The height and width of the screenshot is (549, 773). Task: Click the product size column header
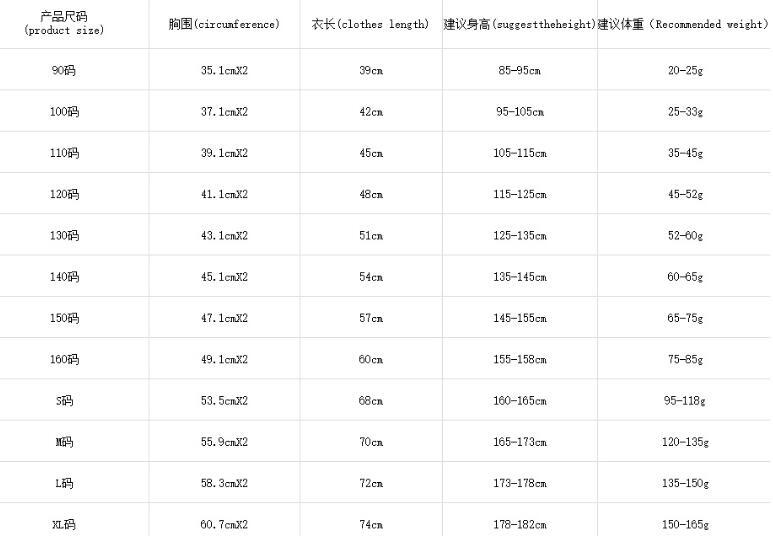[64, 24]
